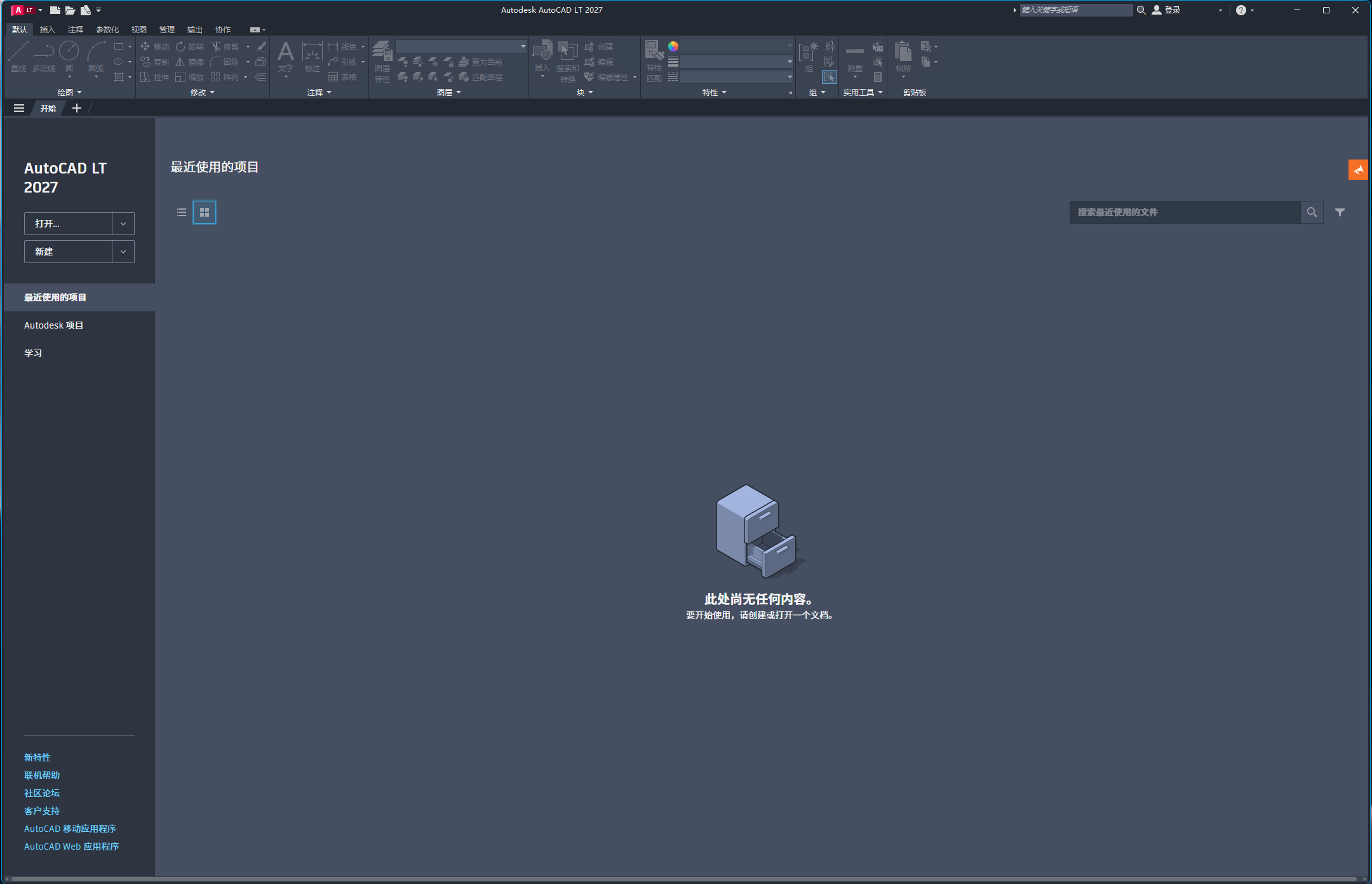The image size is (1372, 884).
Task: Click the Rotate (旋转) tool icon
Action: coord(180,46)
